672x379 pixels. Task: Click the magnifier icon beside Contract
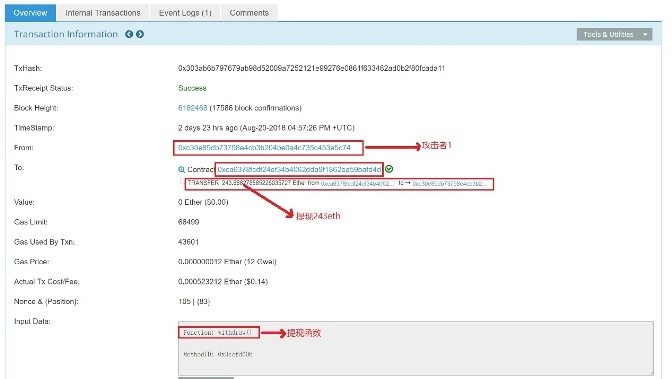click(x=181, y=170)
